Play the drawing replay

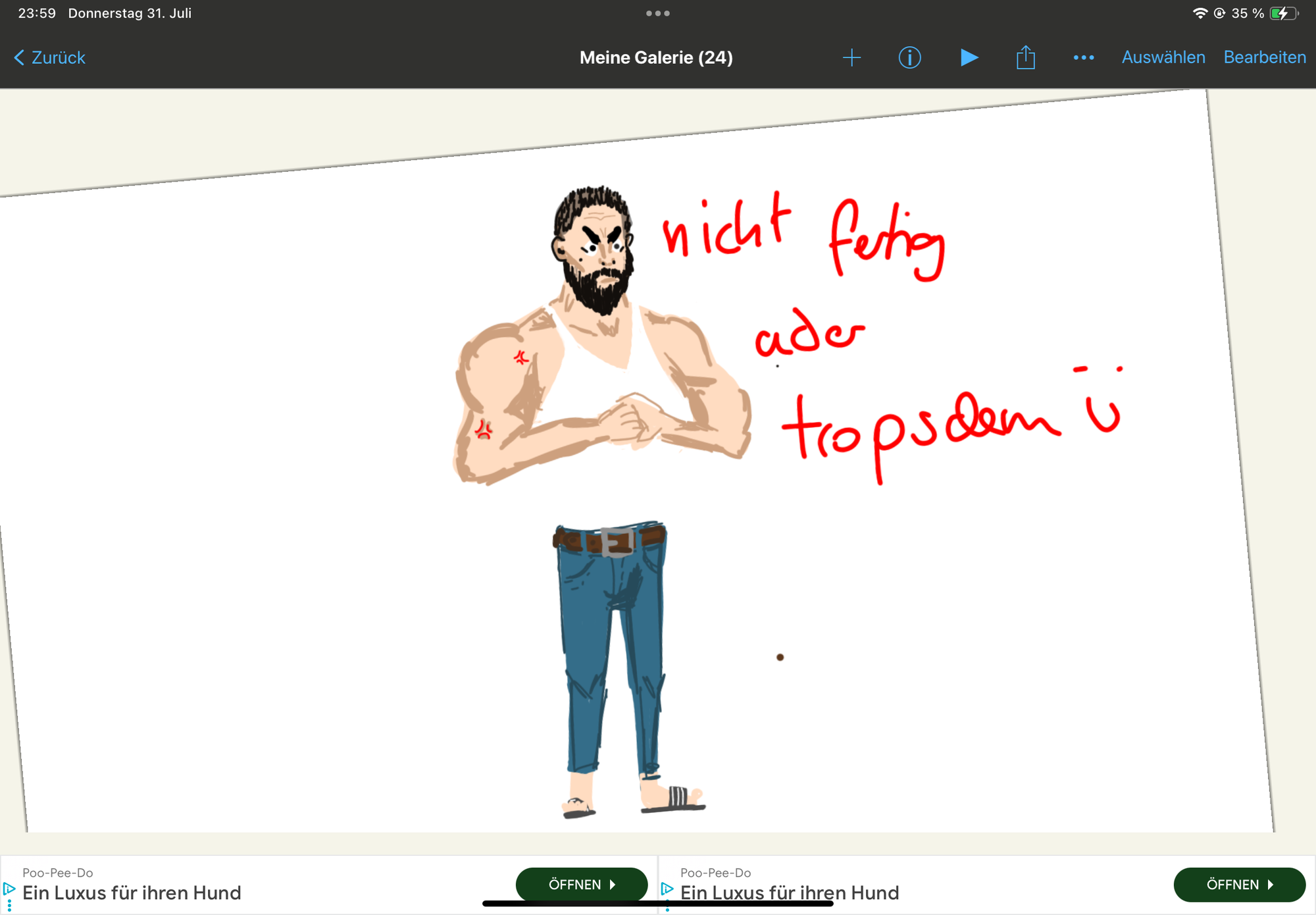click(x=968, y=58)
